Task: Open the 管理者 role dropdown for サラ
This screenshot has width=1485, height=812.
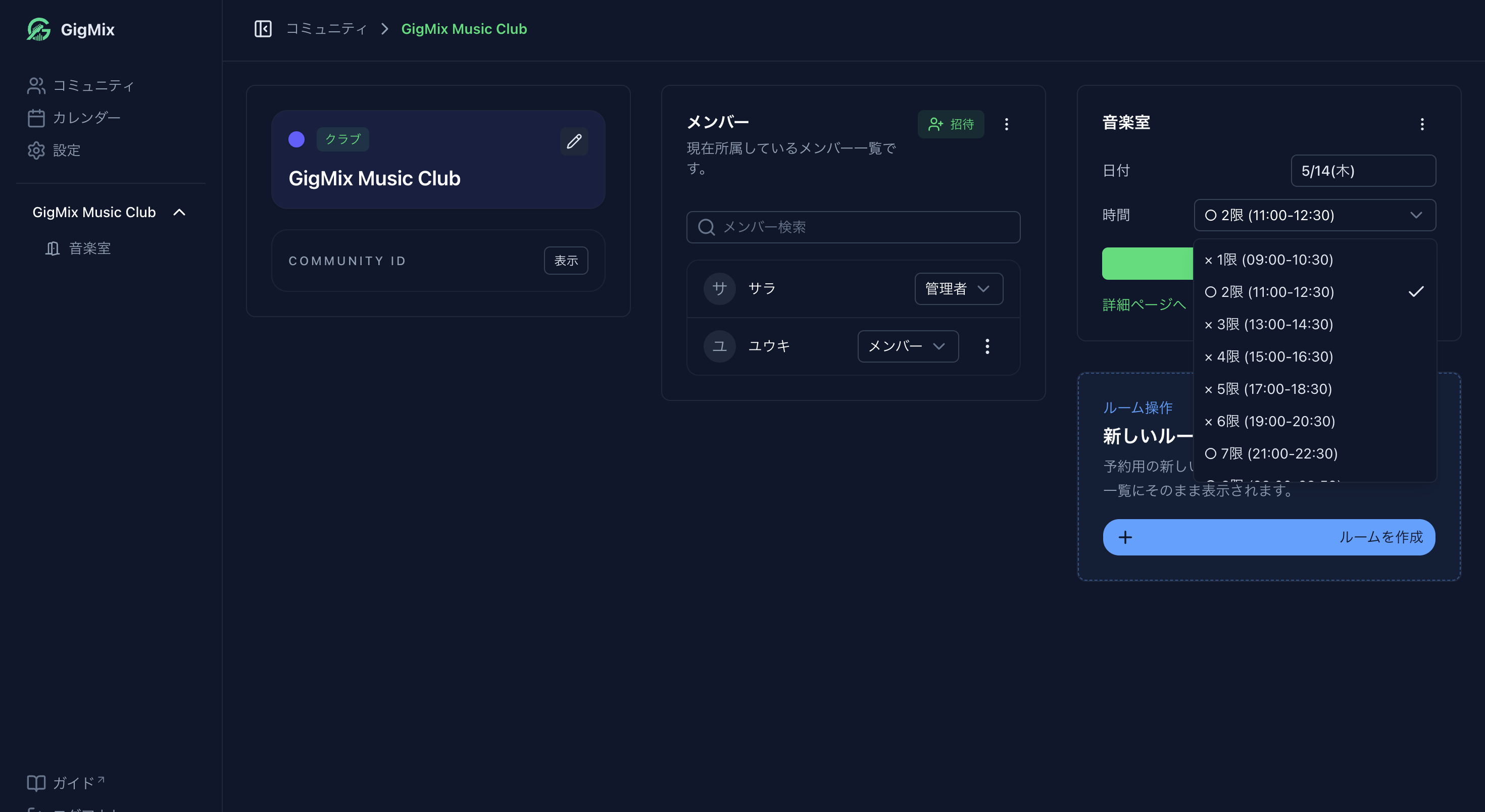Action: point(958,289)
